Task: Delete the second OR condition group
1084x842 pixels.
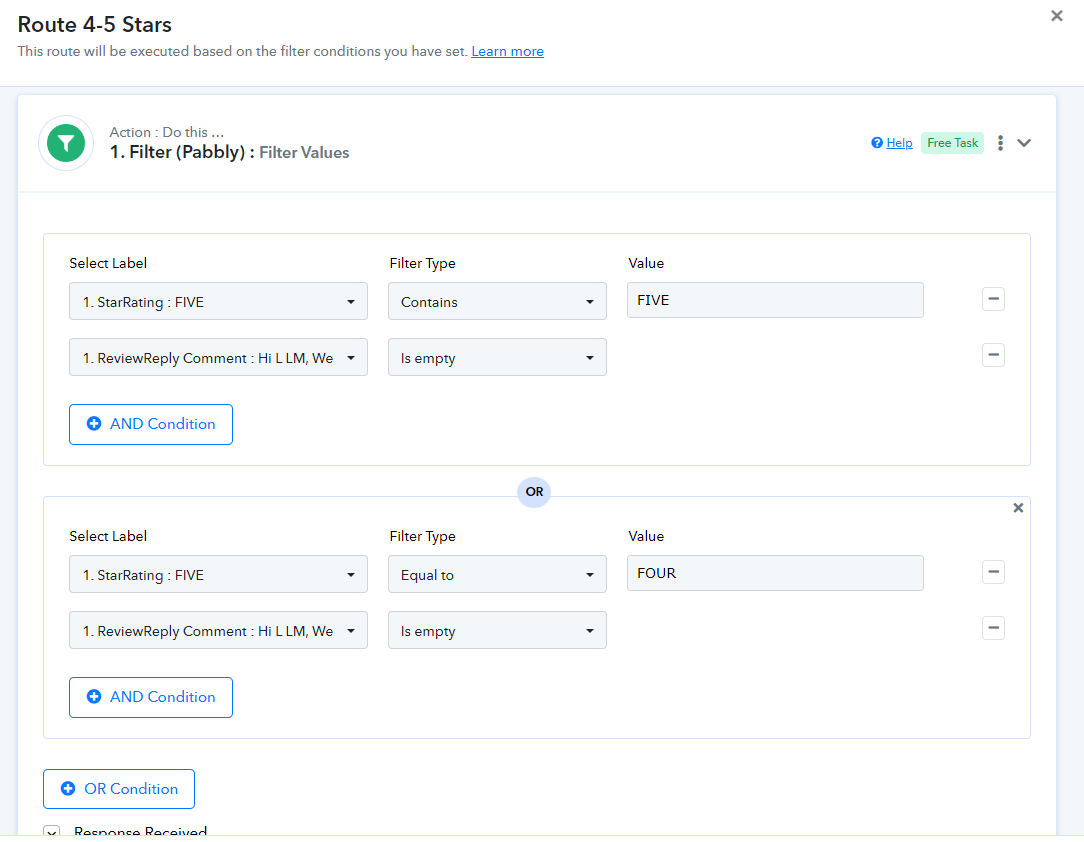Action: point(1018,507)
